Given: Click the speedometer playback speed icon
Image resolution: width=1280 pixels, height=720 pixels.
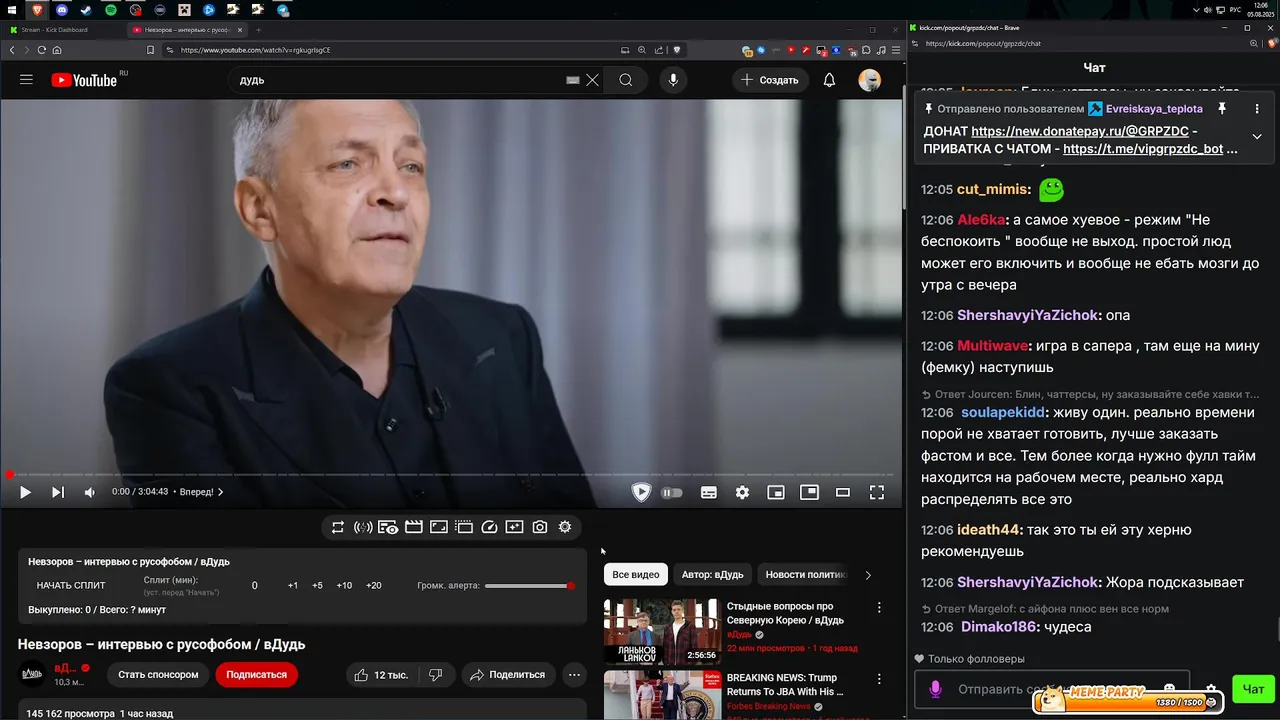Looking at the screenshot, I should tap(489, 527).
